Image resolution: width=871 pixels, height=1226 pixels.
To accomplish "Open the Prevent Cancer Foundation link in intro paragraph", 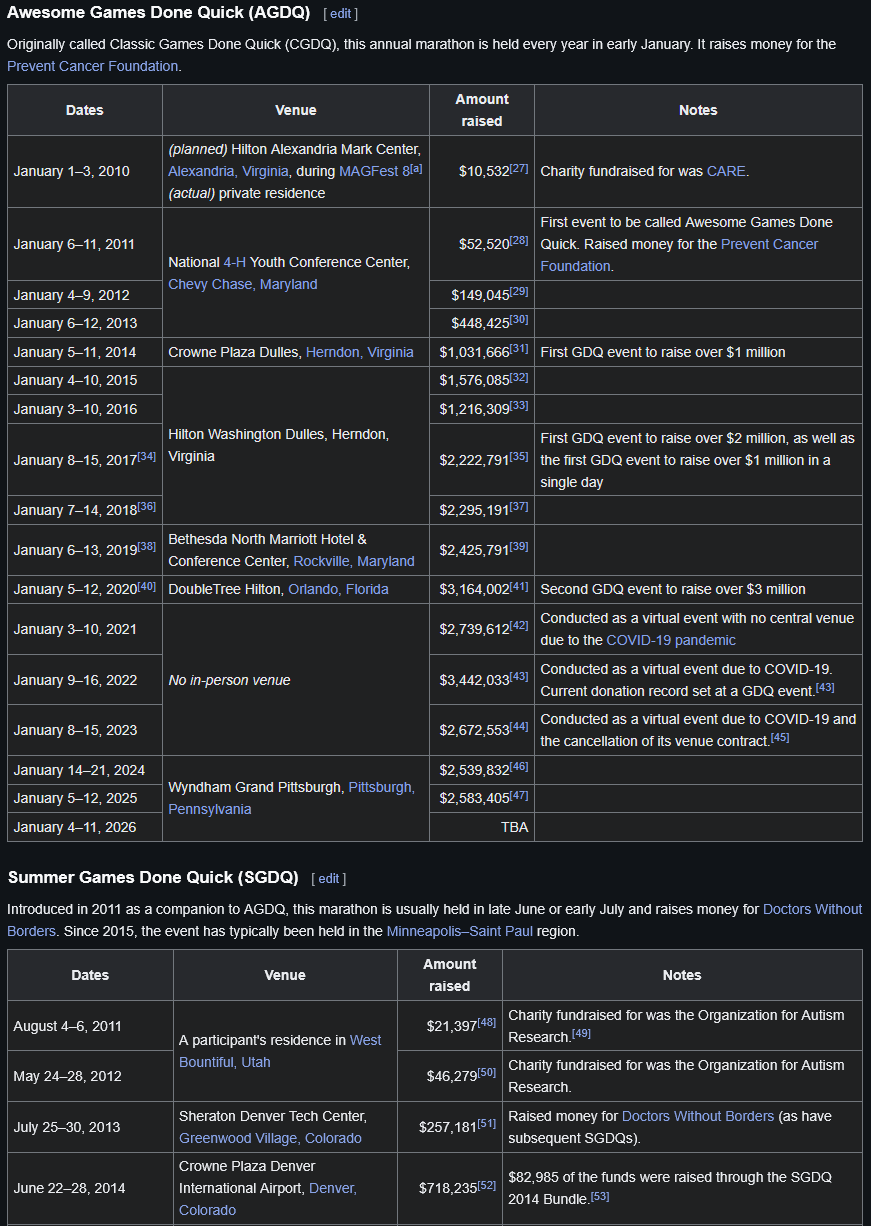I will [93, 66].
